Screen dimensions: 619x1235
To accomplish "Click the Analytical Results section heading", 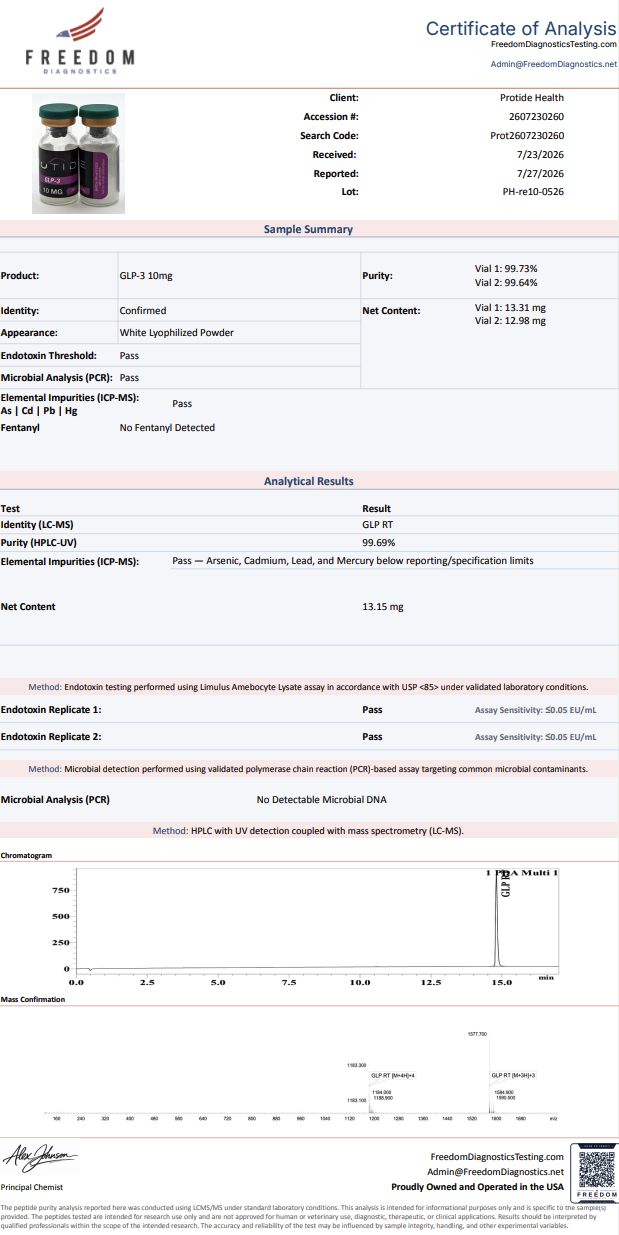I will tap(308, 481).
